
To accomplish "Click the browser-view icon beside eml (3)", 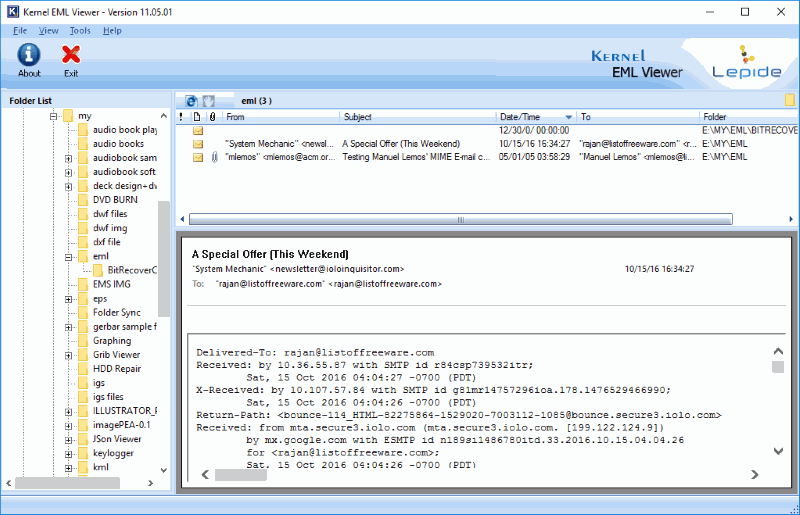I will click(x=191, y=101).
